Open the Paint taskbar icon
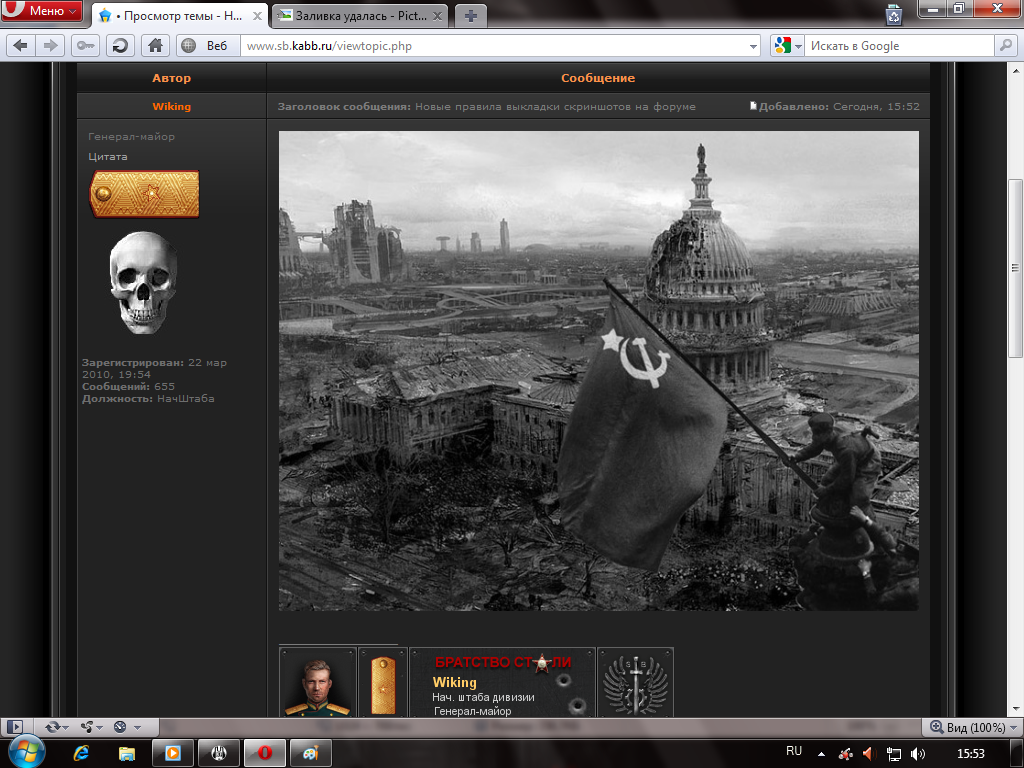This screenshot has width=1024, height=768. click(x=310, y=753)
